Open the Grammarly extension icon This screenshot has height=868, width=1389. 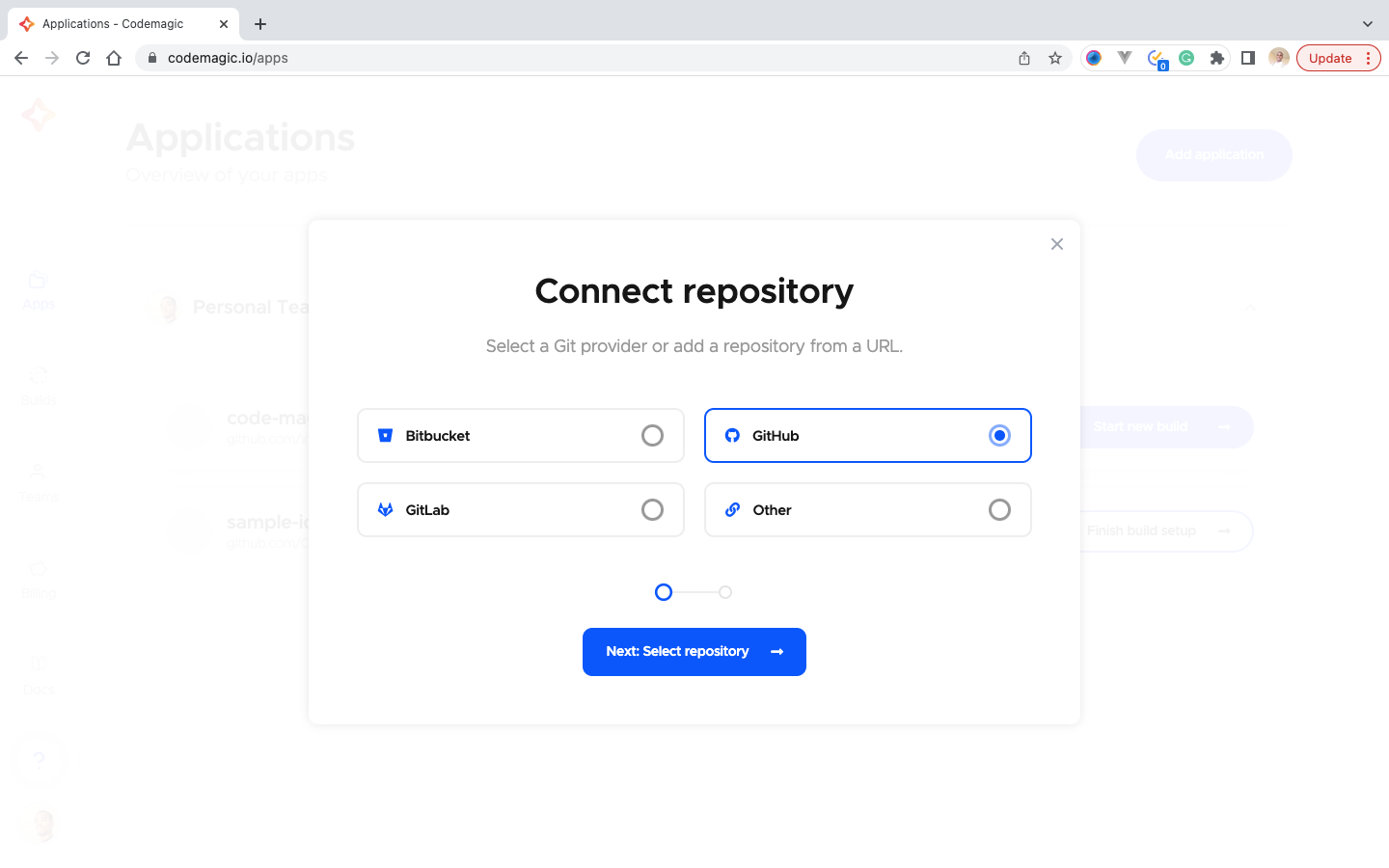click(x=1186, y=58)
